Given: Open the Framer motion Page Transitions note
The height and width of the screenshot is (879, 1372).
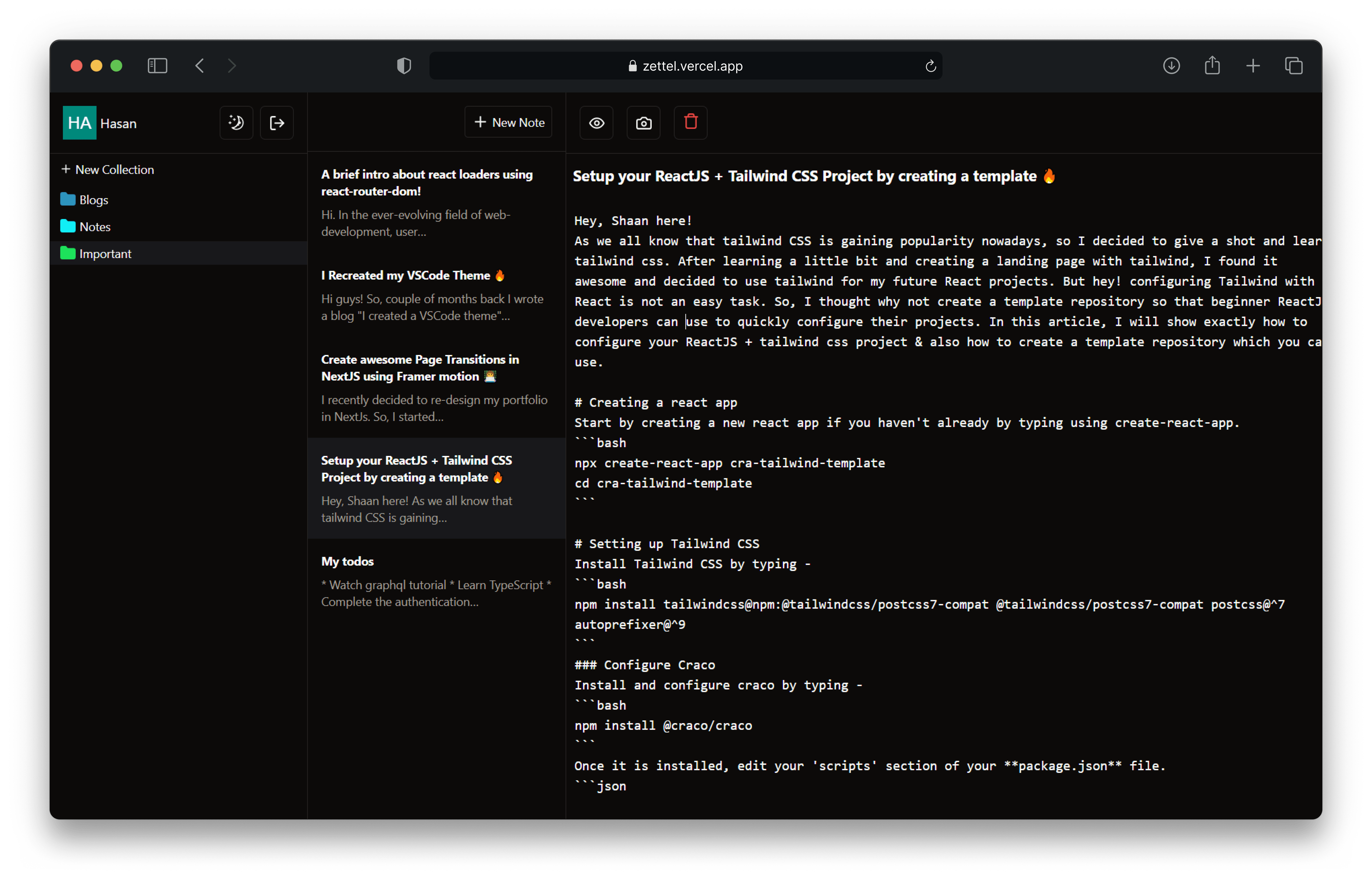Looking at the screenshot, I should click(437, 388).
